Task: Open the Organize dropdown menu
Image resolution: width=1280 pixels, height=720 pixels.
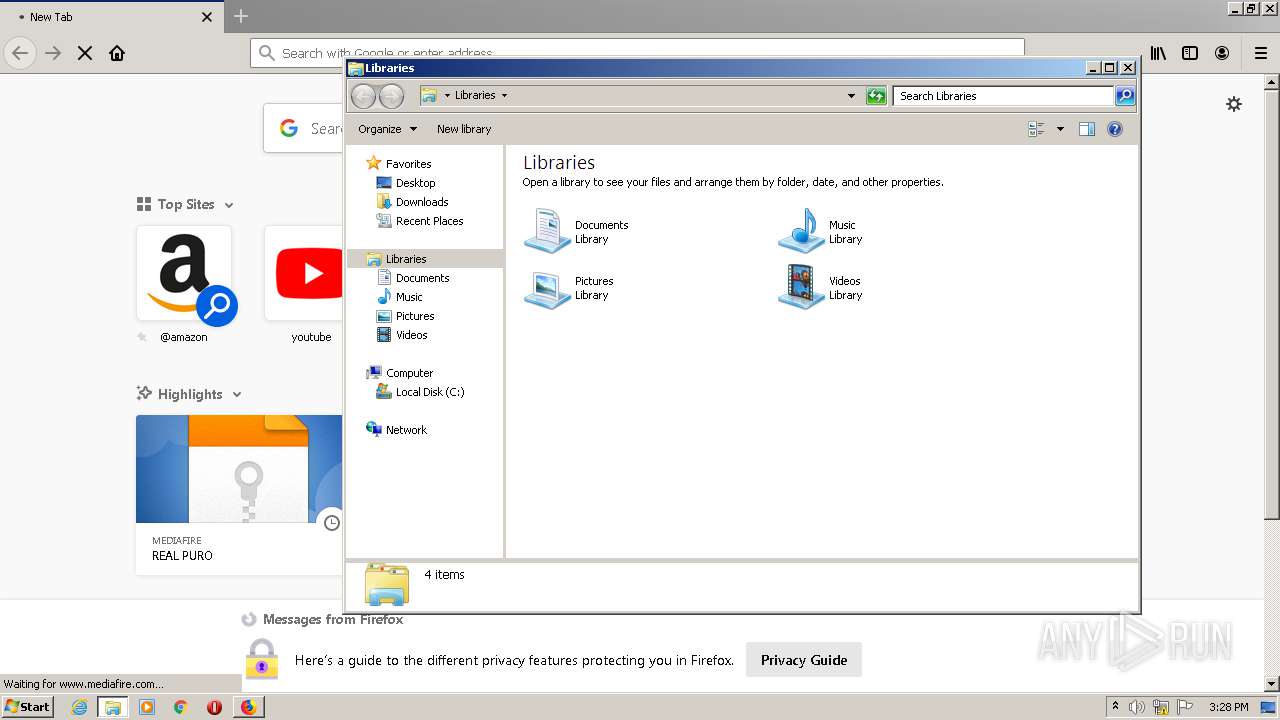Action: (x=388, y=129)
